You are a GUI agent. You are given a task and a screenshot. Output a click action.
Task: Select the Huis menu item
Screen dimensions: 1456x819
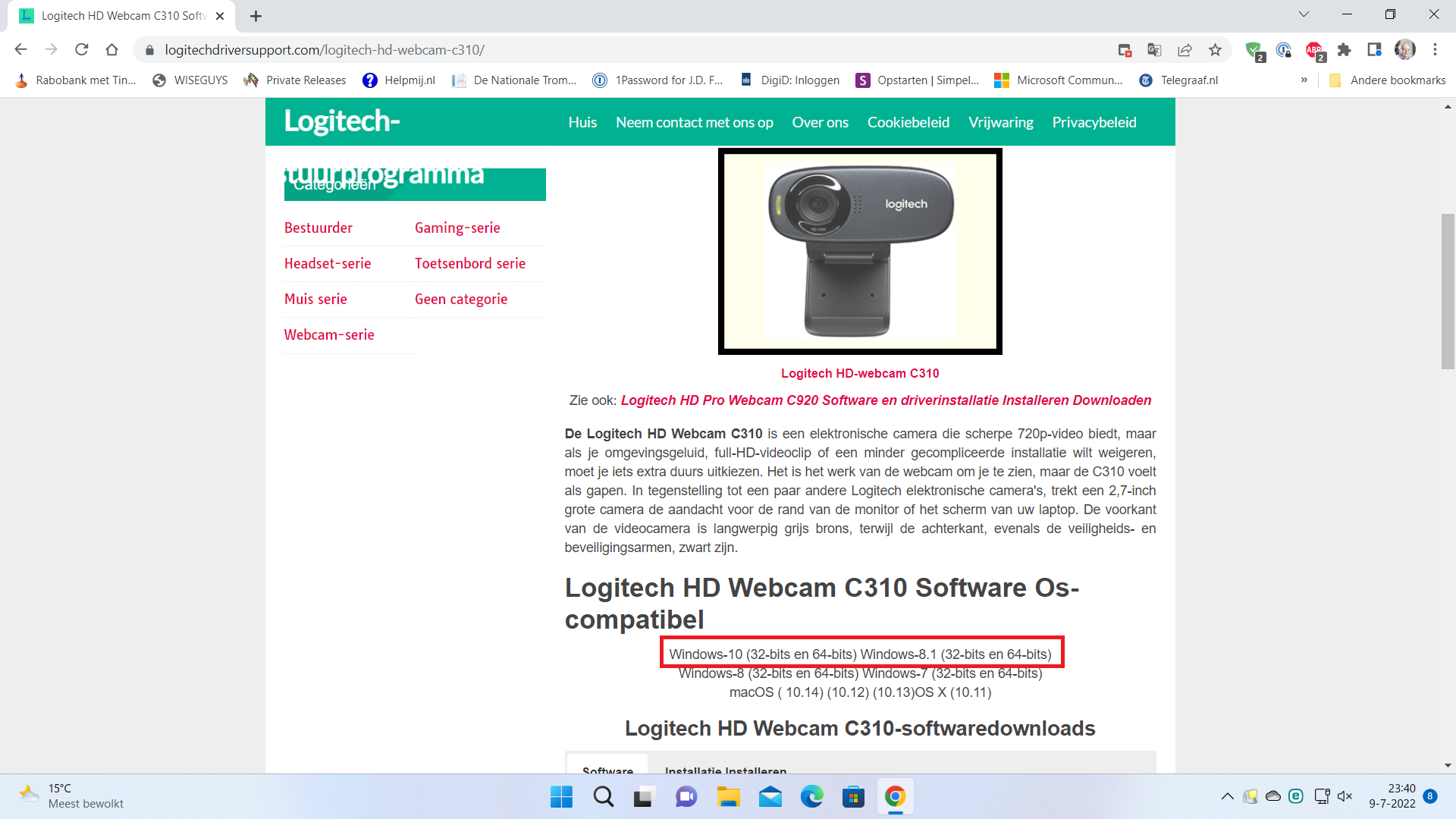[x=582, y=123]
